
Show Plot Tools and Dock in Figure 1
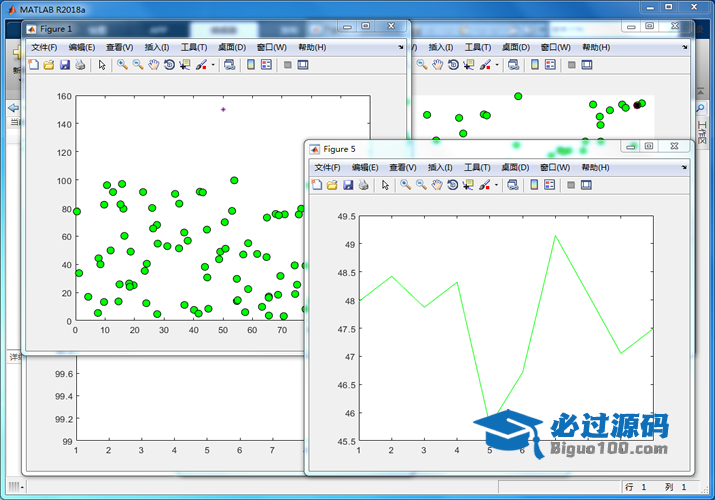(303, 65)
